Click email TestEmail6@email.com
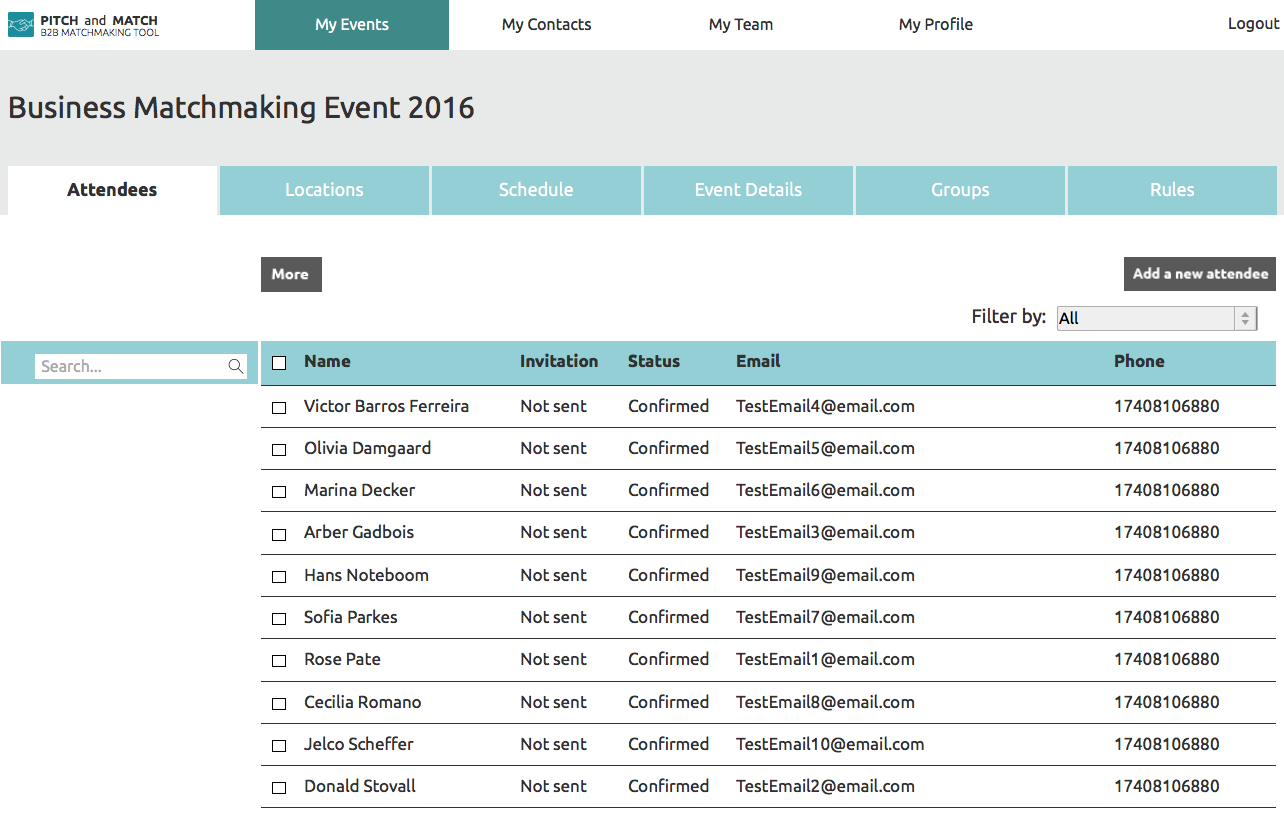 click(825, 490)
